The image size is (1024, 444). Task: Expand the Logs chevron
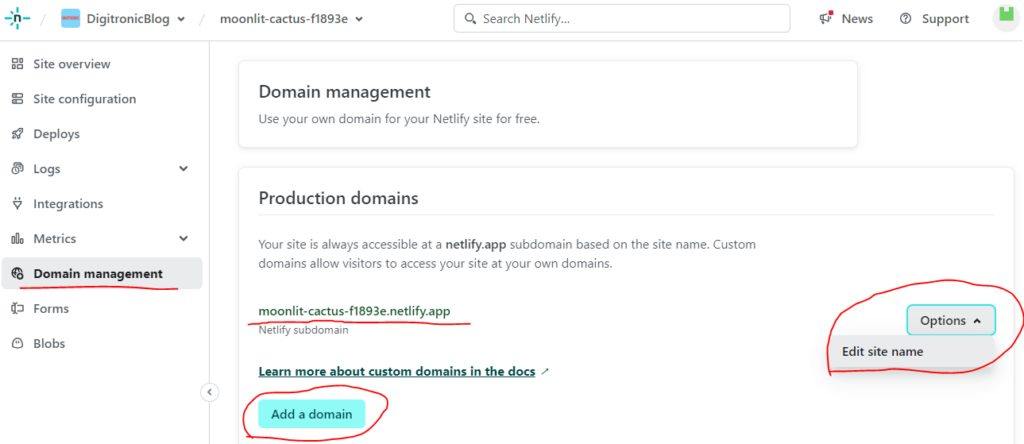[x=184, y=169]
